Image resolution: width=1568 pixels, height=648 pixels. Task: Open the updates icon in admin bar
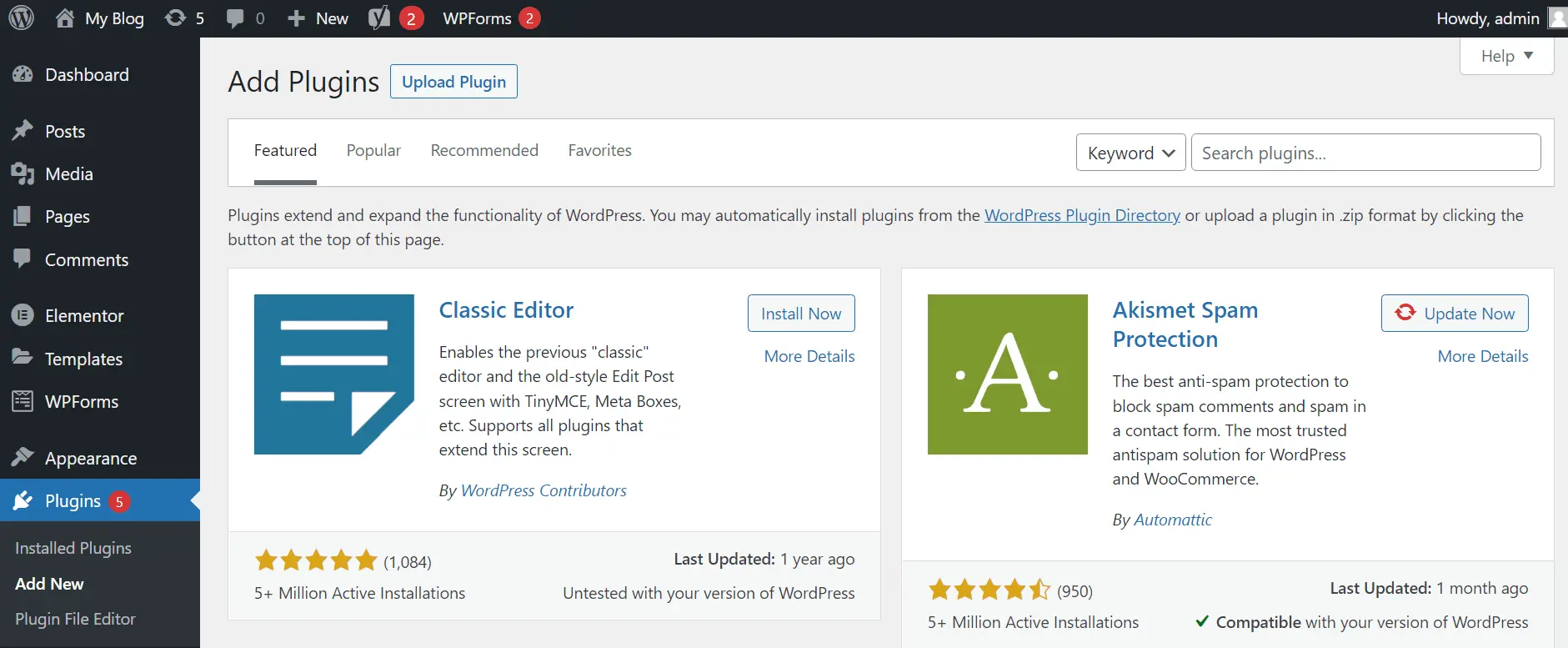pyautogui.click(x=176, y=18)
